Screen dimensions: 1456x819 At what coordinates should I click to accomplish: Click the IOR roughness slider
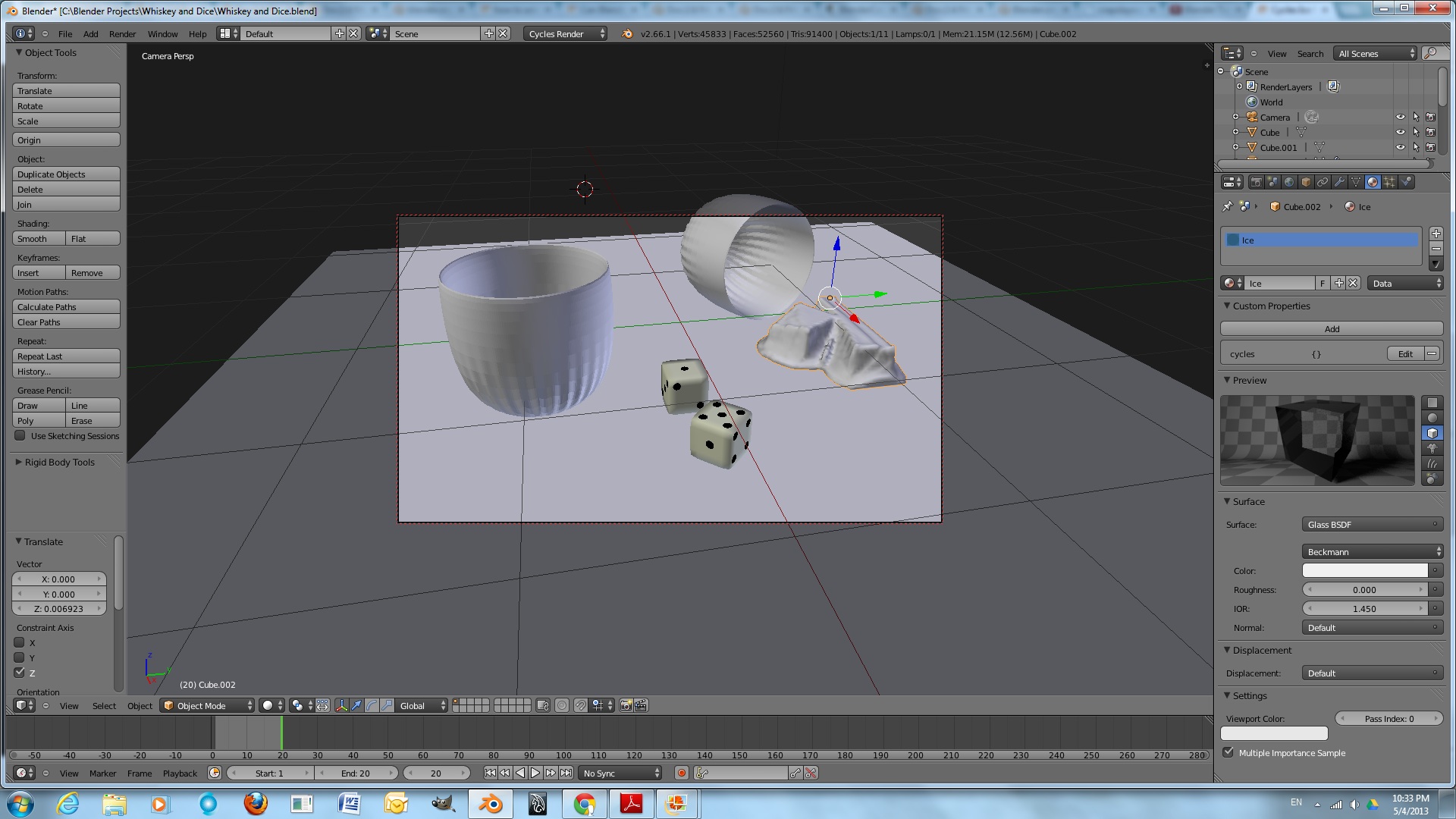coord(1365,608)
